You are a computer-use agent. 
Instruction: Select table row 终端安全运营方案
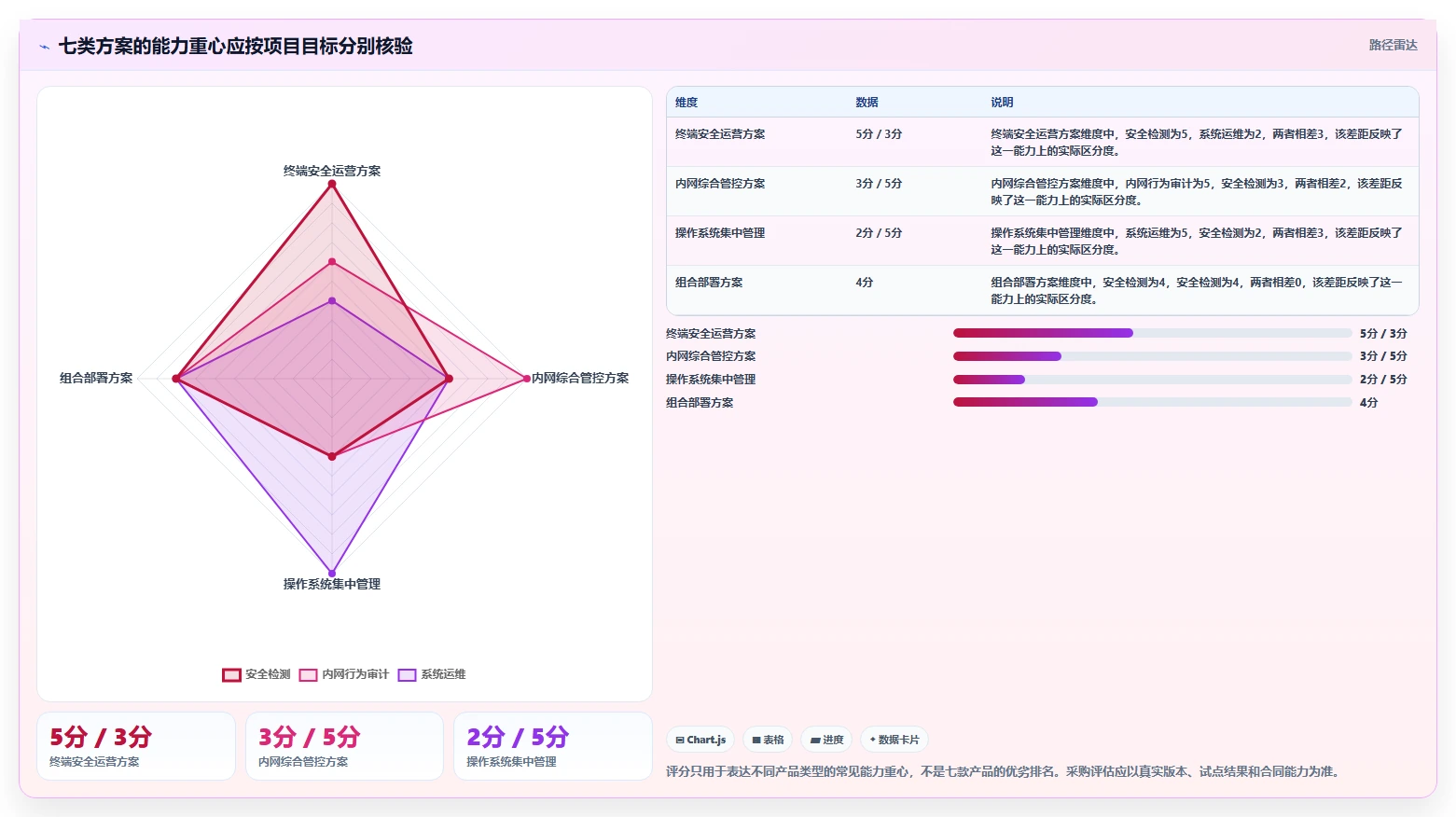tap(1043, 142)
